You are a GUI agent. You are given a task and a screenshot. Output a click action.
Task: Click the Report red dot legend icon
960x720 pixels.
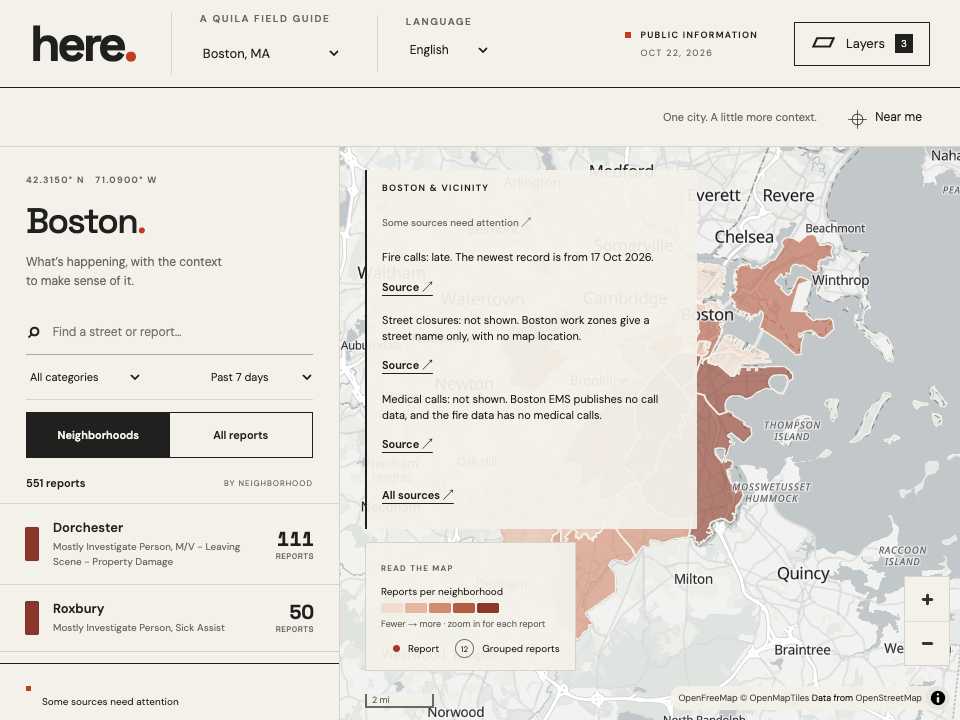pos(396,648)
